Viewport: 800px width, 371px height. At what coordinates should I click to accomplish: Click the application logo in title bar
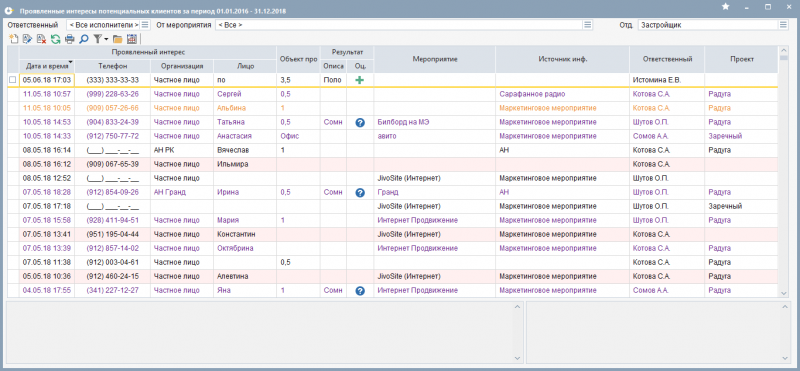coord(8,10)
